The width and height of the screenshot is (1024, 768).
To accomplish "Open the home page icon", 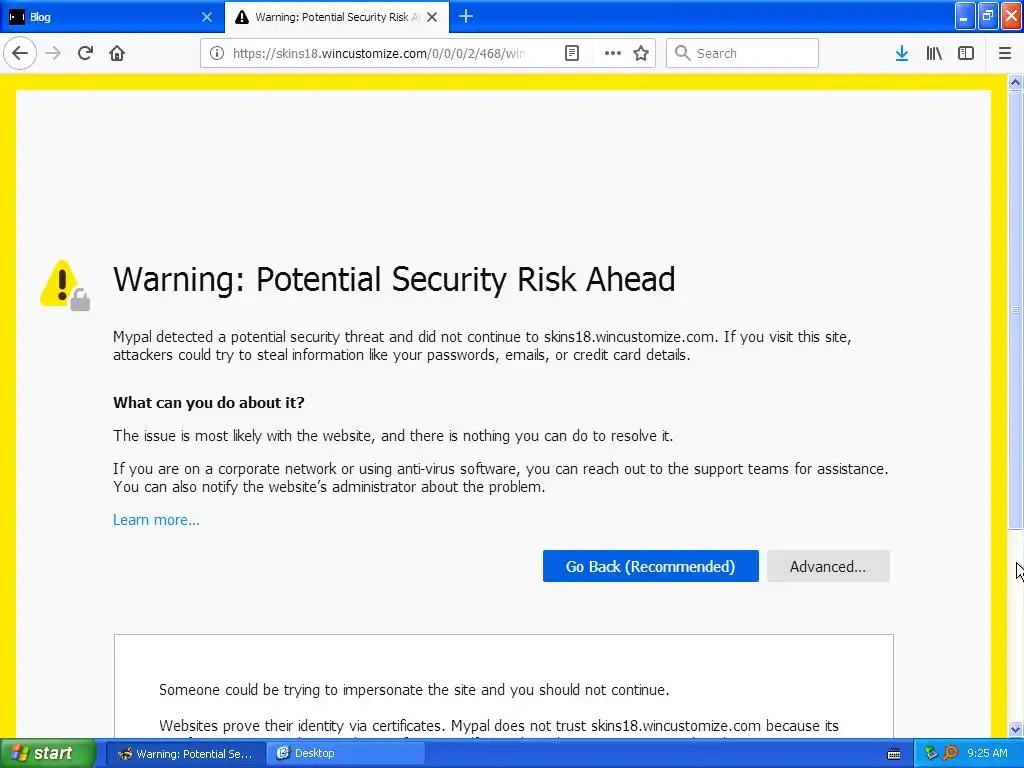I will click(x=117, y=53).
